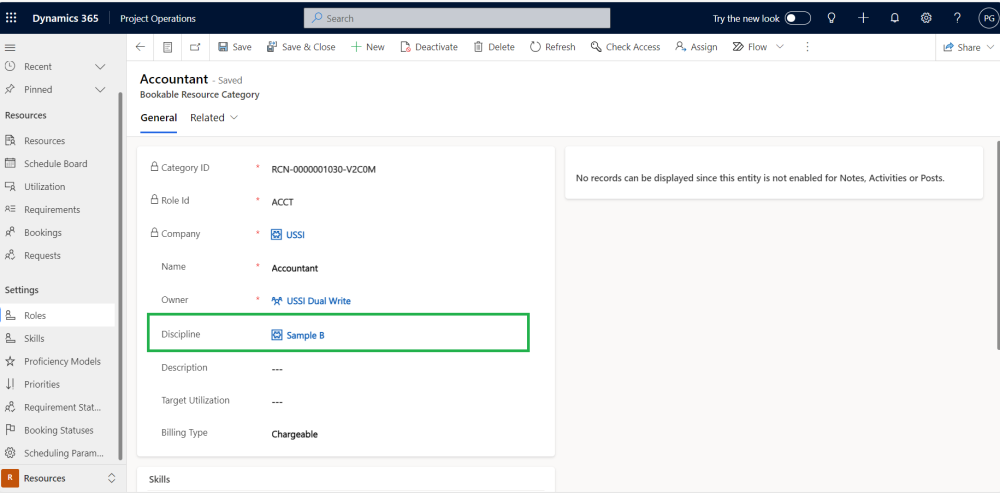Refresh the form
The height and width of the screenshot is (493, 1000).
click(552, 47)
